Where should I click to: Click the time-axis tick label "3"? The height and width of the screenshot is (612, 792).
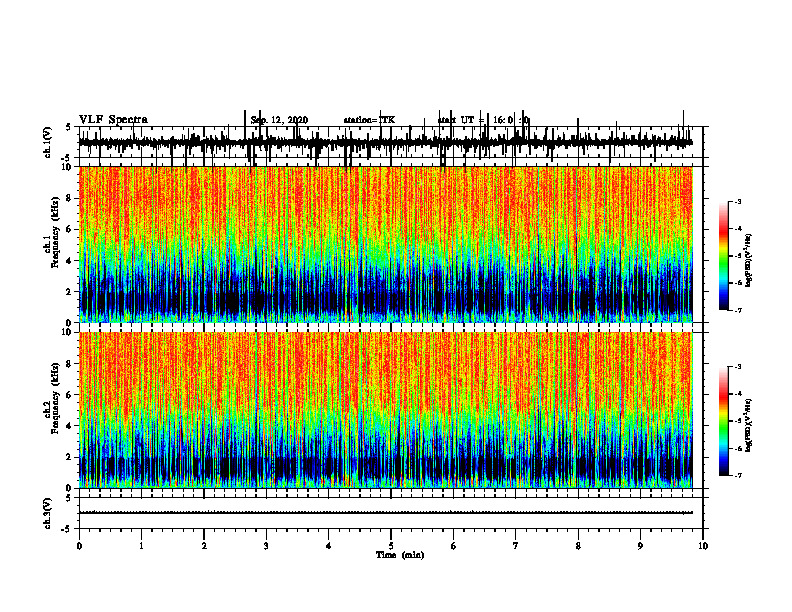pyautogui.click(x=266, y=546)
